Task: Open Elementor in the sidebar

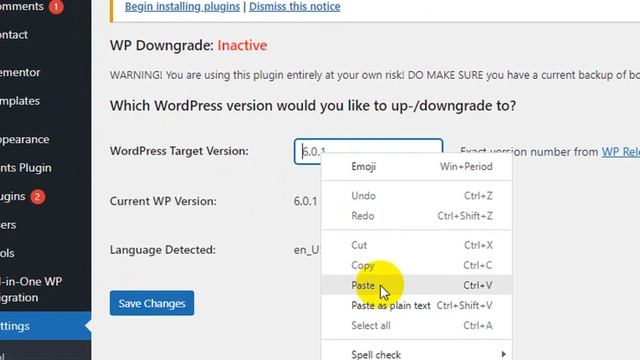Action: [20, 72]
